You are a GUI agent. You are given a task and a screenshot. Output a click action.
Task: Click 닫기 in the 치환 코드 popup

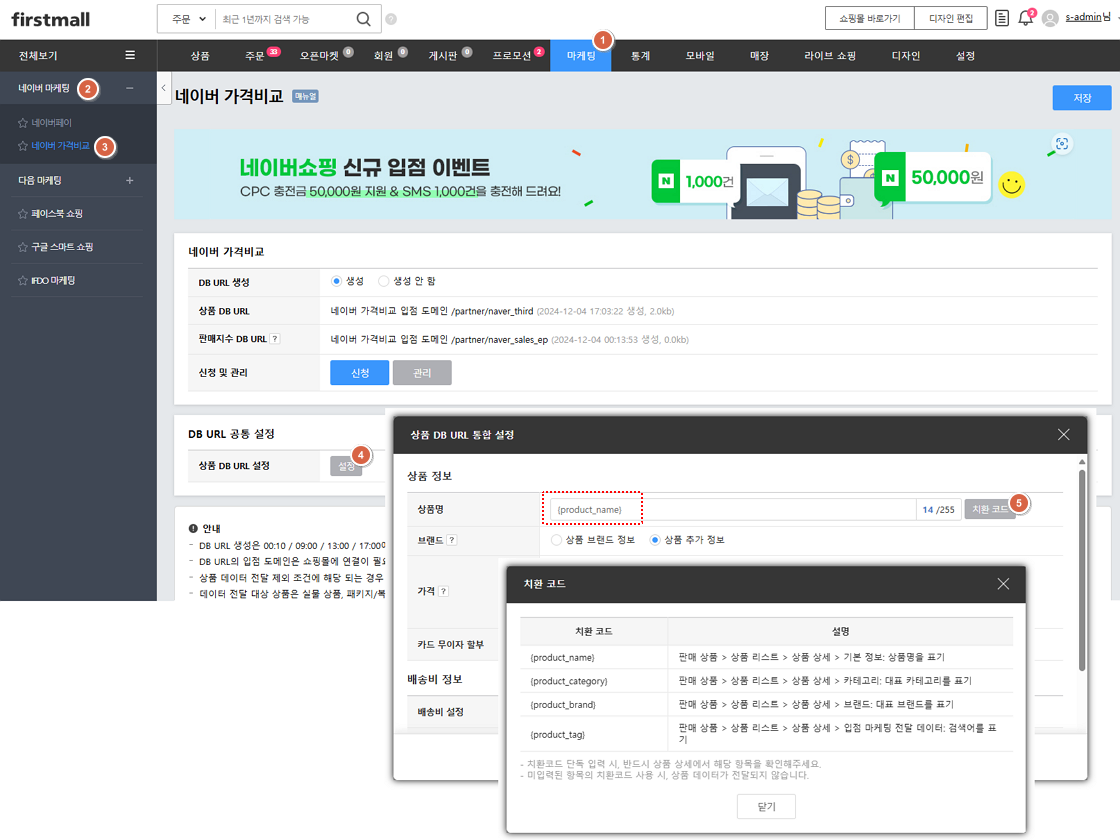click(766, 806)
